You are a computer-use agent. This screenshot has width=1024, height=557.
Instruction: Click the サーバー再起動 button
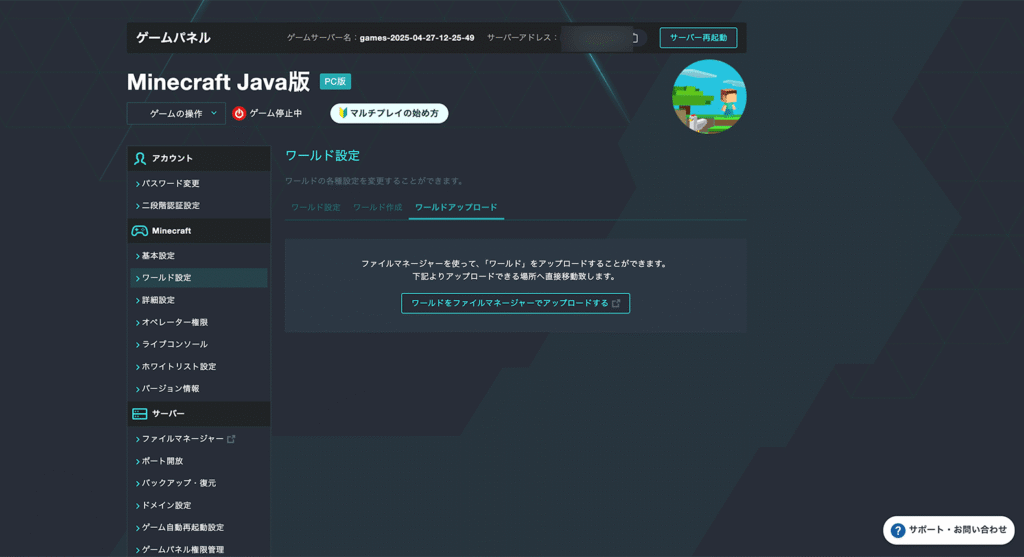click(698, 38)
